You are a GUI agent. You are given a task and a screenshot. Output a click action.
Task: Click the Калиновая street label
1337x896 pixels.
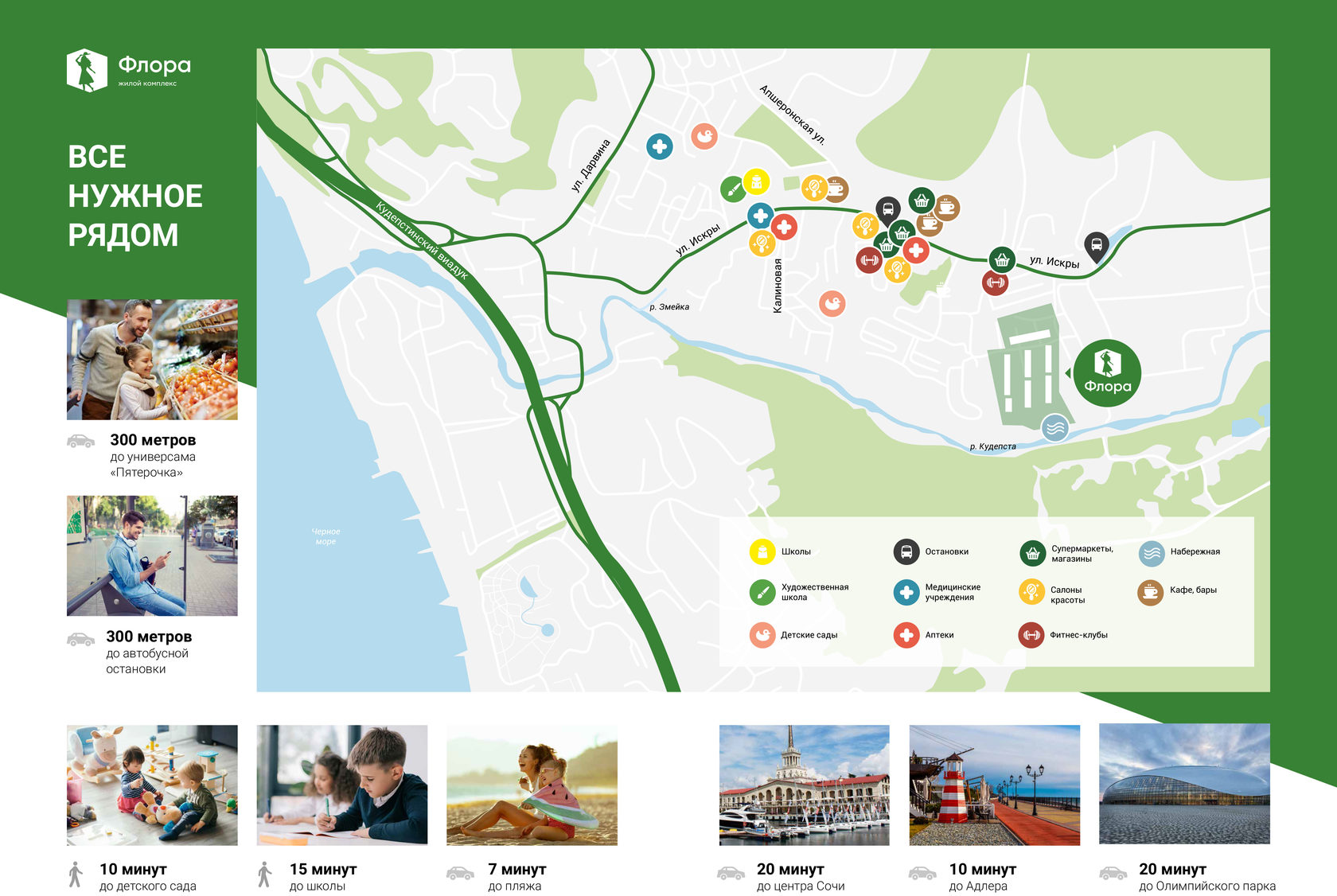778,285
